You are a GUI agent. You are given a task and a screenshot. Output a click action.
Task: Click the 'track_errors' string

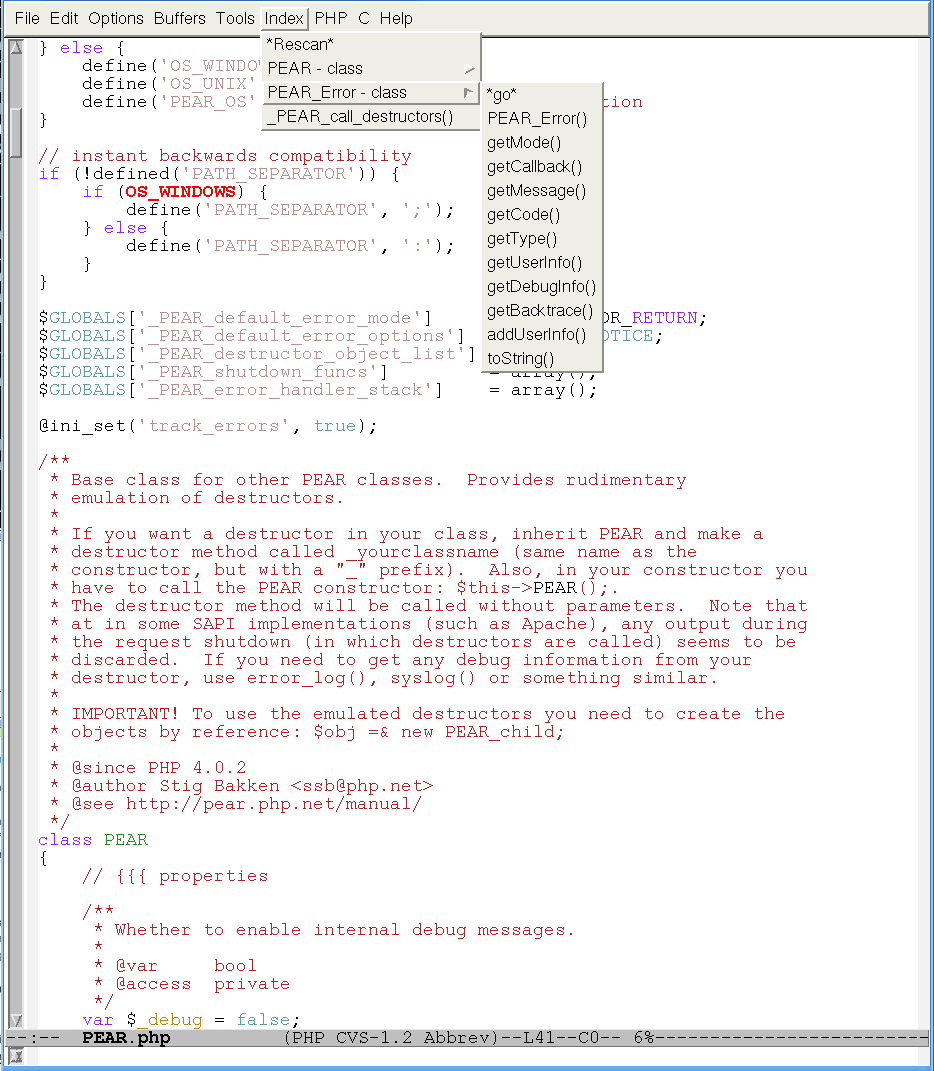click(x=214, y=426)
